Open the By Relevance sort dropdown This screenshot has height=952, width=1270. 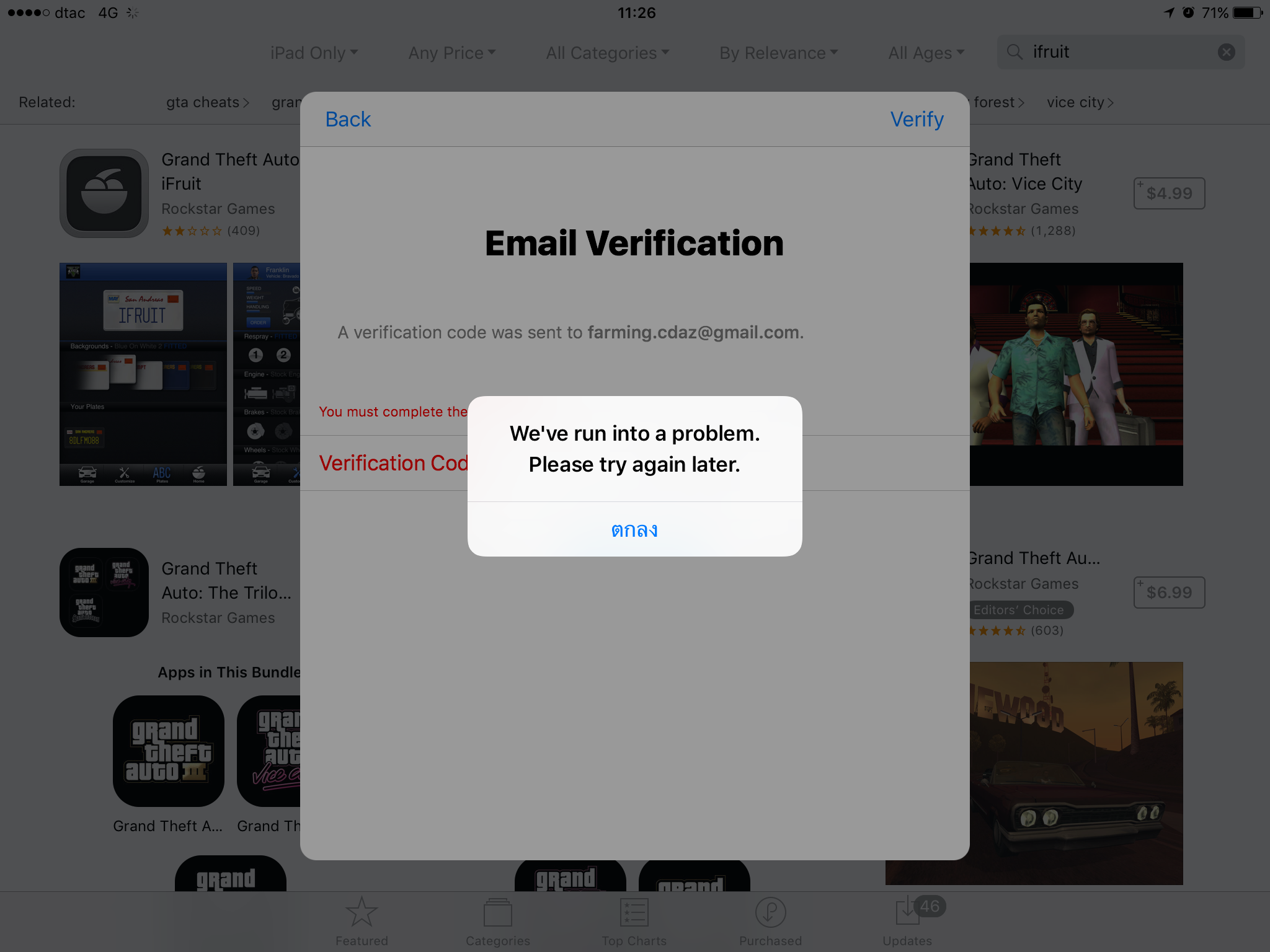pyautogui.click(x=779, y=53)
